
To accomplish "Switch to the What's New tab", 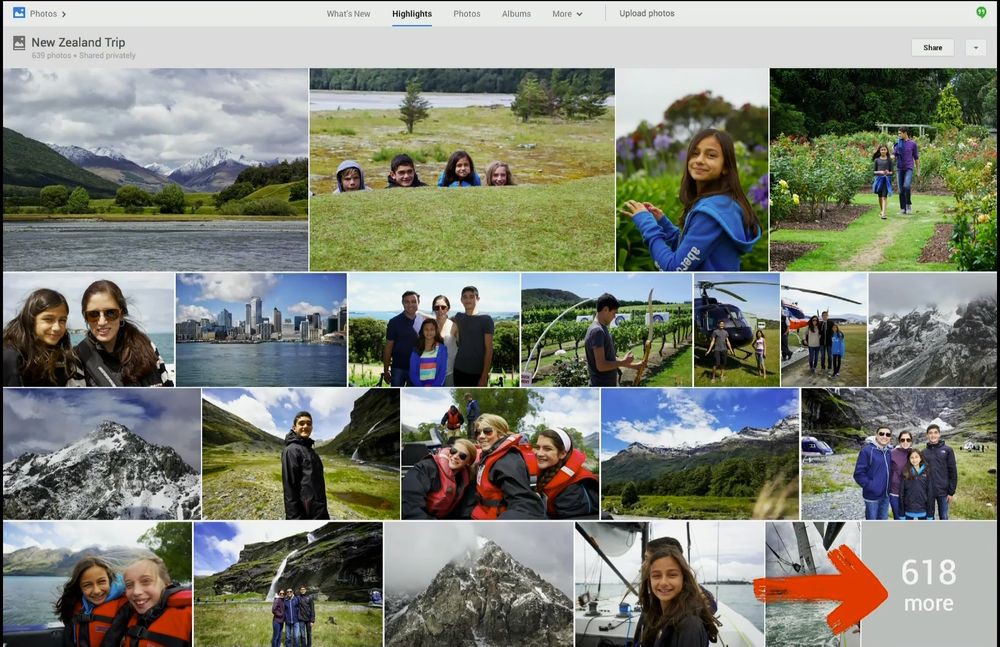I will pyautogui.click(x=348, y=14).
